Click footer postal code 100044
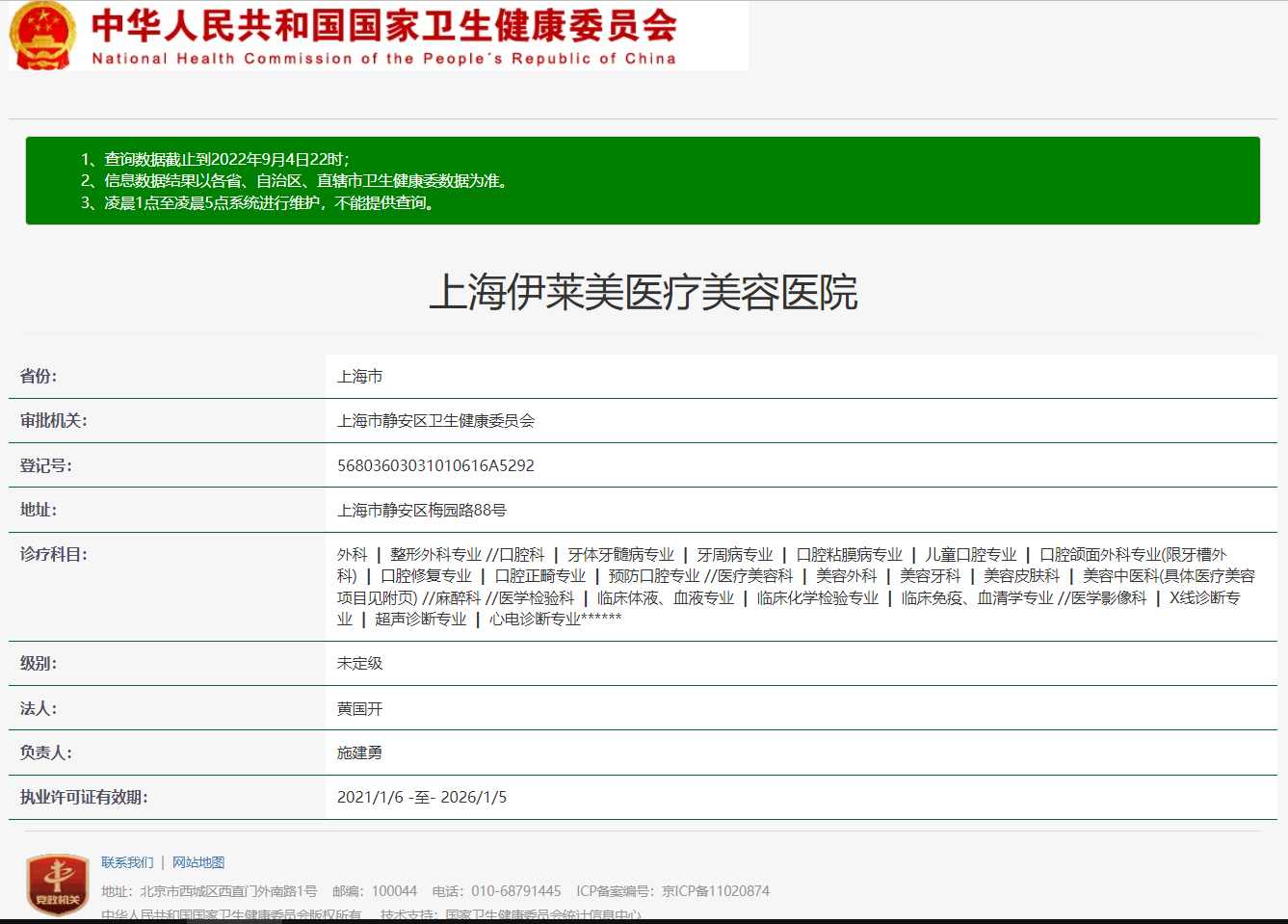 click(394, 891)
